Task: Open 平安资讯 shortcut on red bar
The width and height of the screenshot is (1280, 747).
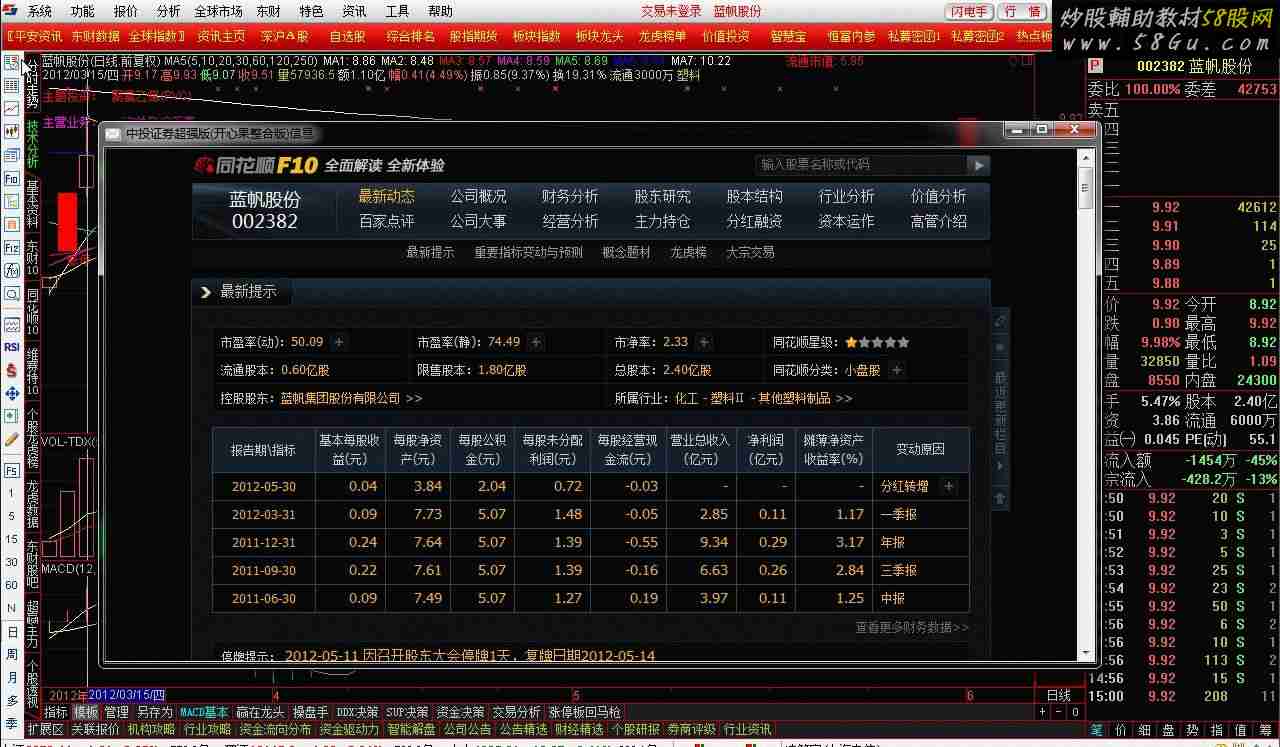Action: click(33, 36)
